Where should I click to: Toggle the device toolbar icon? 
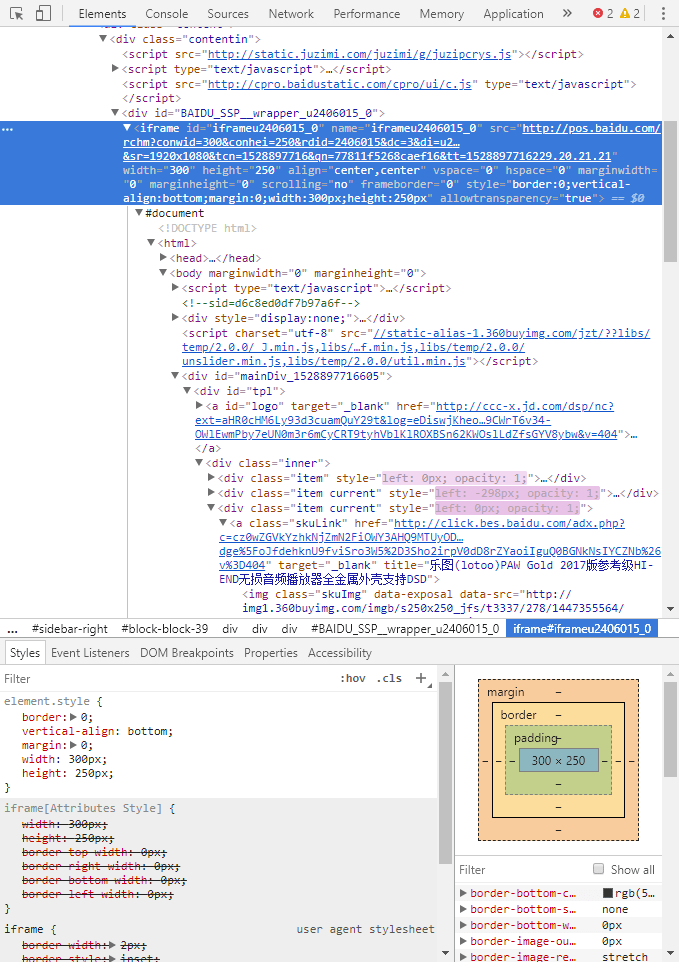pyautogui.click(x=43, y=14)
